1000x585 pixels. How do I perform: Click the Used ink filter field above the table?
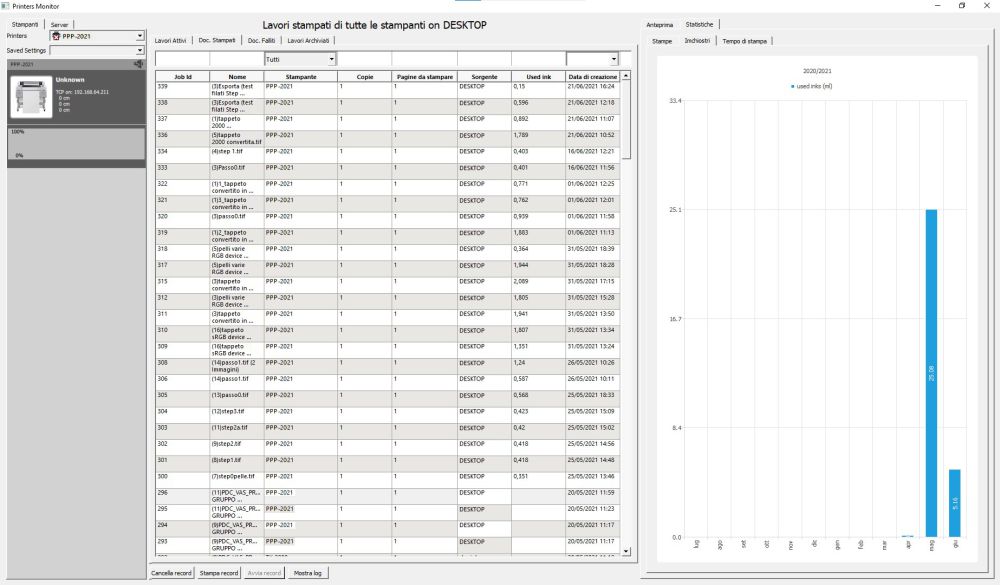(538, 59)
